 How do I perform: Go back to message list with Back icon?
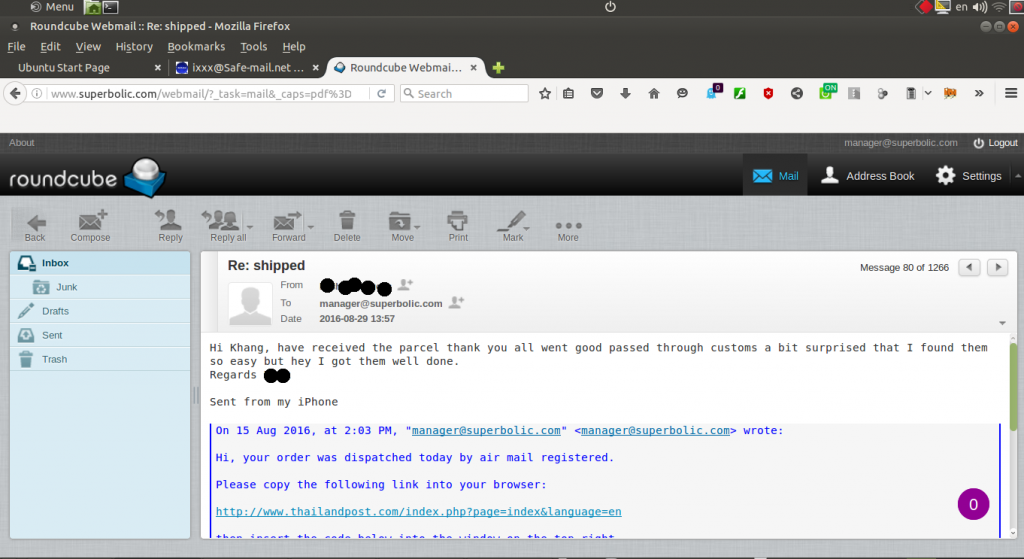point(35,222)
